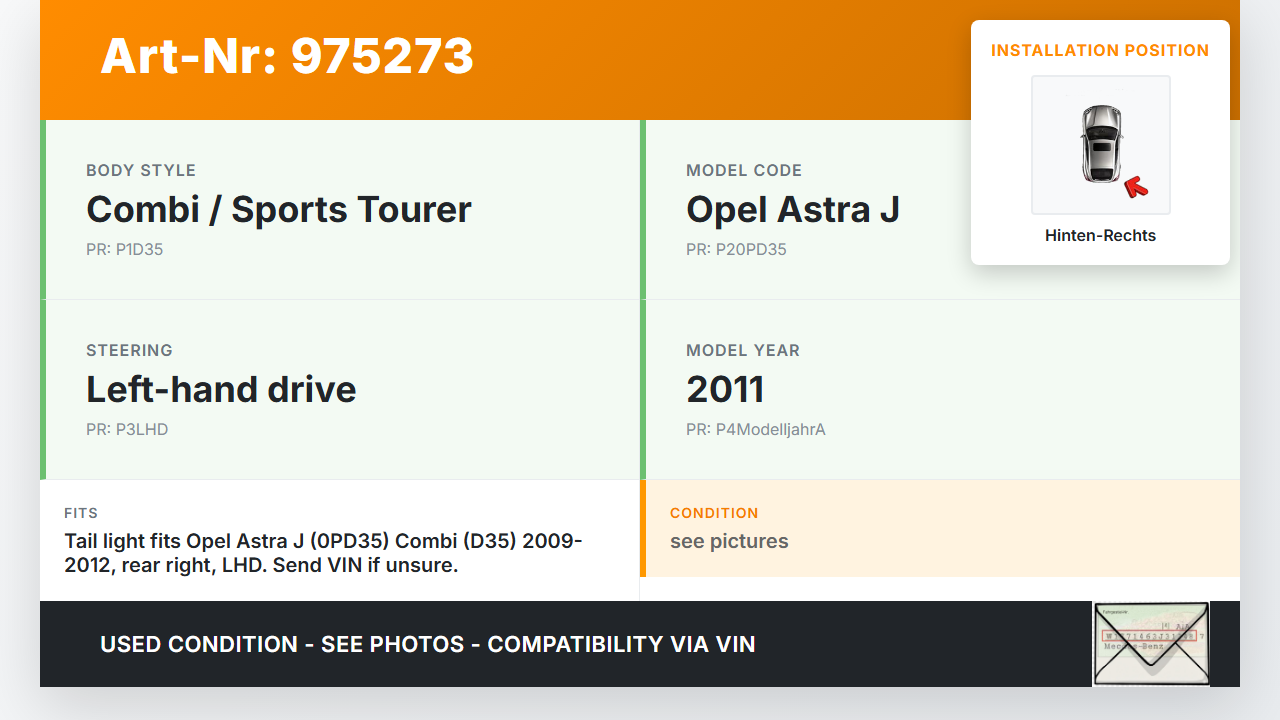Click the Installation Position heading
Viewport: 1280px width, 720px height.
pyautogui.click(x=1100, y=50)
